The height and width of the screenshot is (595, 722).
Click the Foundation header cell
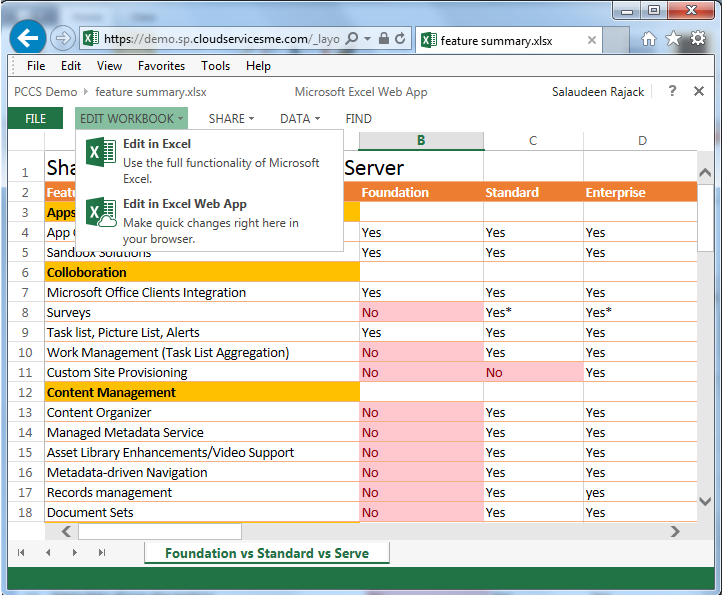click(421, 192)
